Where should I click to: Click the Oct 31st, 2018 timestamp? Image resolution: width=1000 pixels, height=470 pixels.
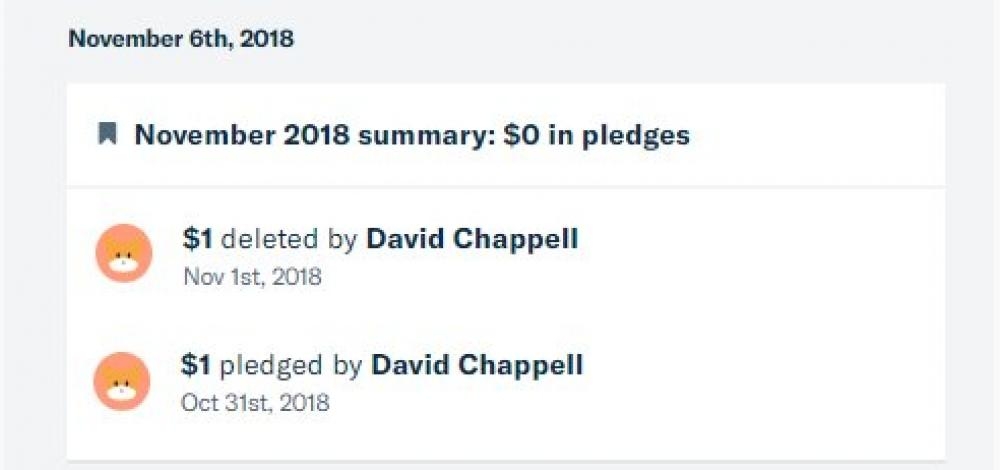(255, 403)
